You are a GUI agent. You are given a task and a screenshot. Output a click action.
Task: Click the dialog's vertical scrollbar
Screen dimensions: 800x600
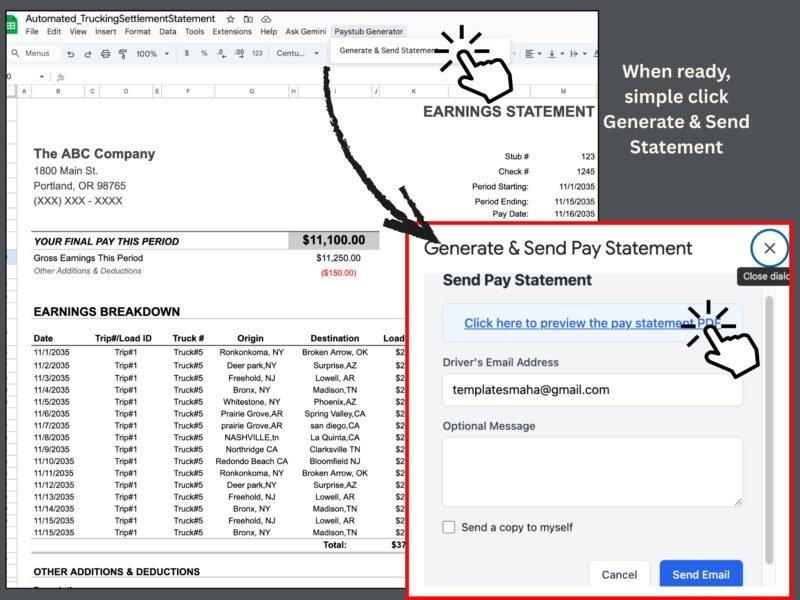click(769, 430)
